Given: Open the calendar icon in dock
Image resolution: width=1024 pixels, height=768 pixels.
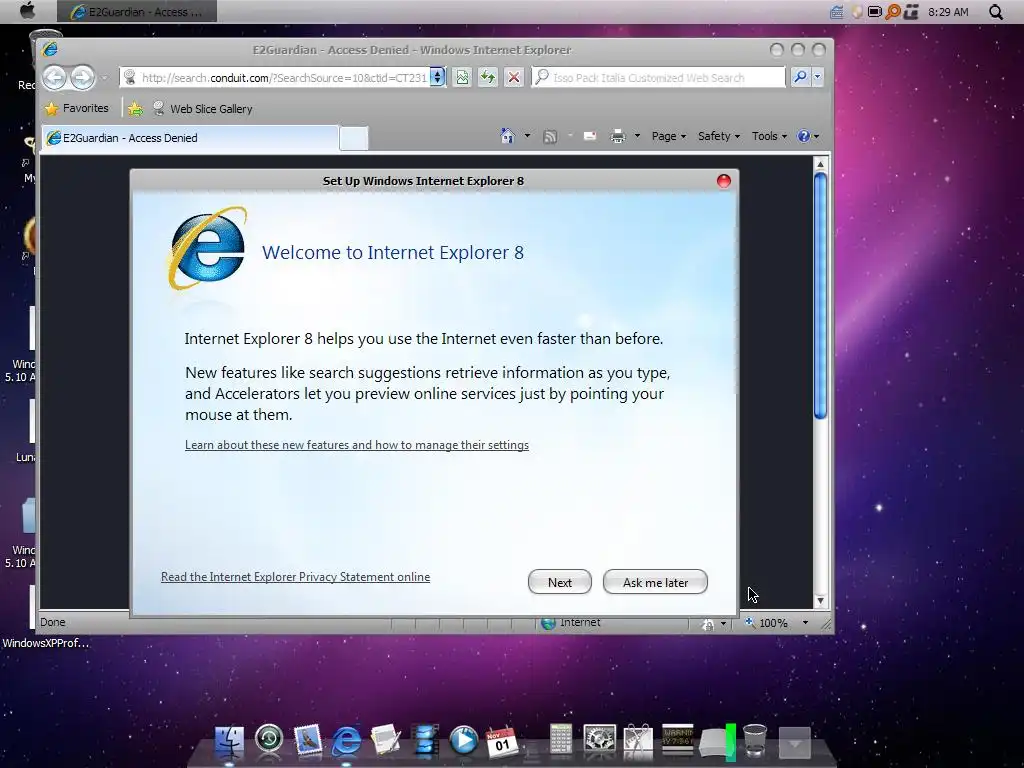Looking at the screenshot, I should [x=502, y=742].
